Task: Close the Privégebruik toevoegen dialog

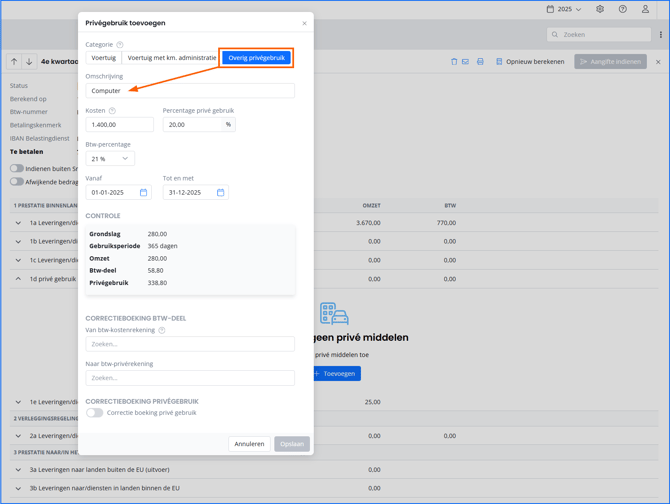Action: [304, 23]
